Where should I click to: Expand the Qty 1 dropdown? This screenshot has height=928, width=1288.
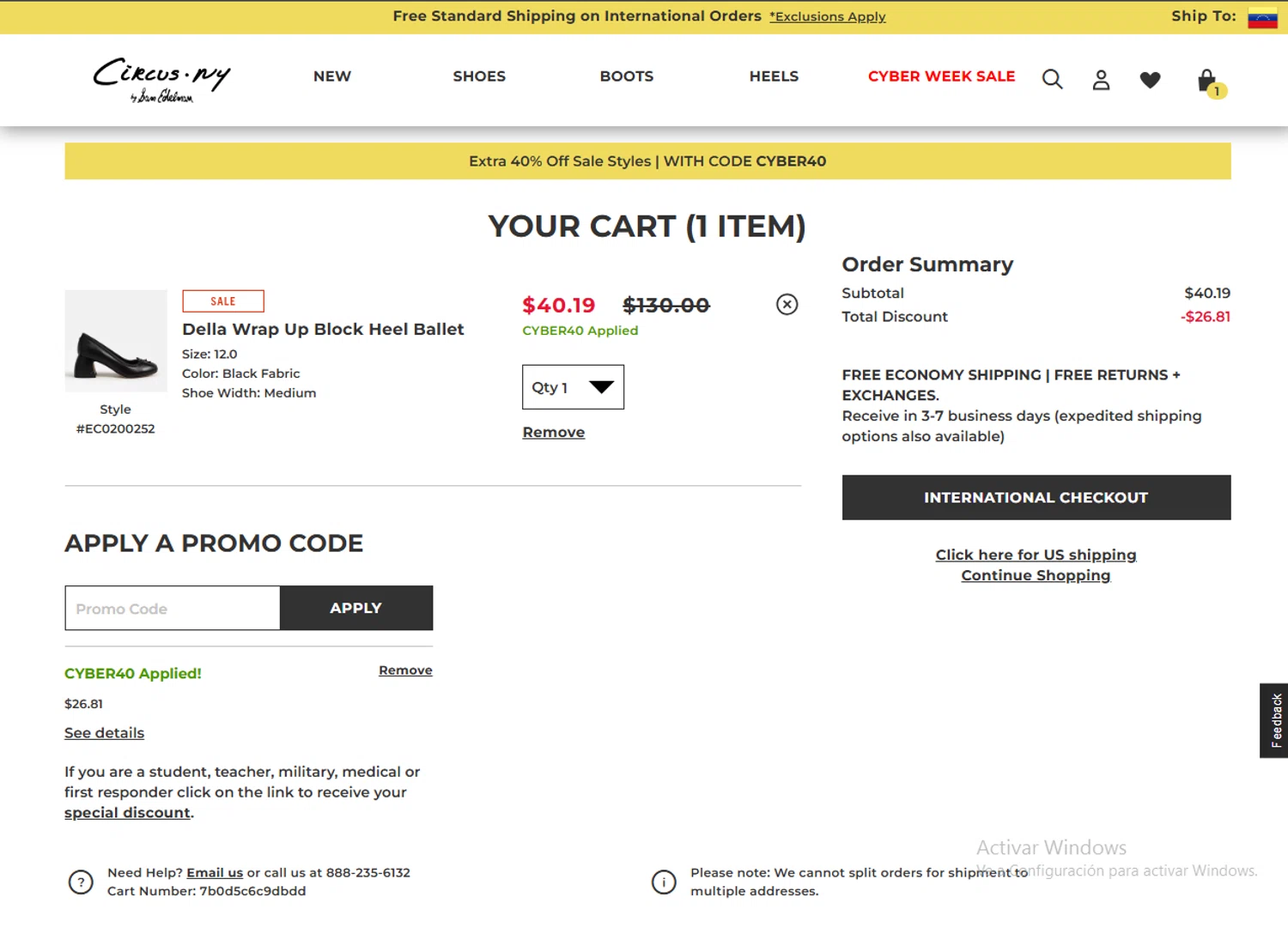(x=573, y=387)
